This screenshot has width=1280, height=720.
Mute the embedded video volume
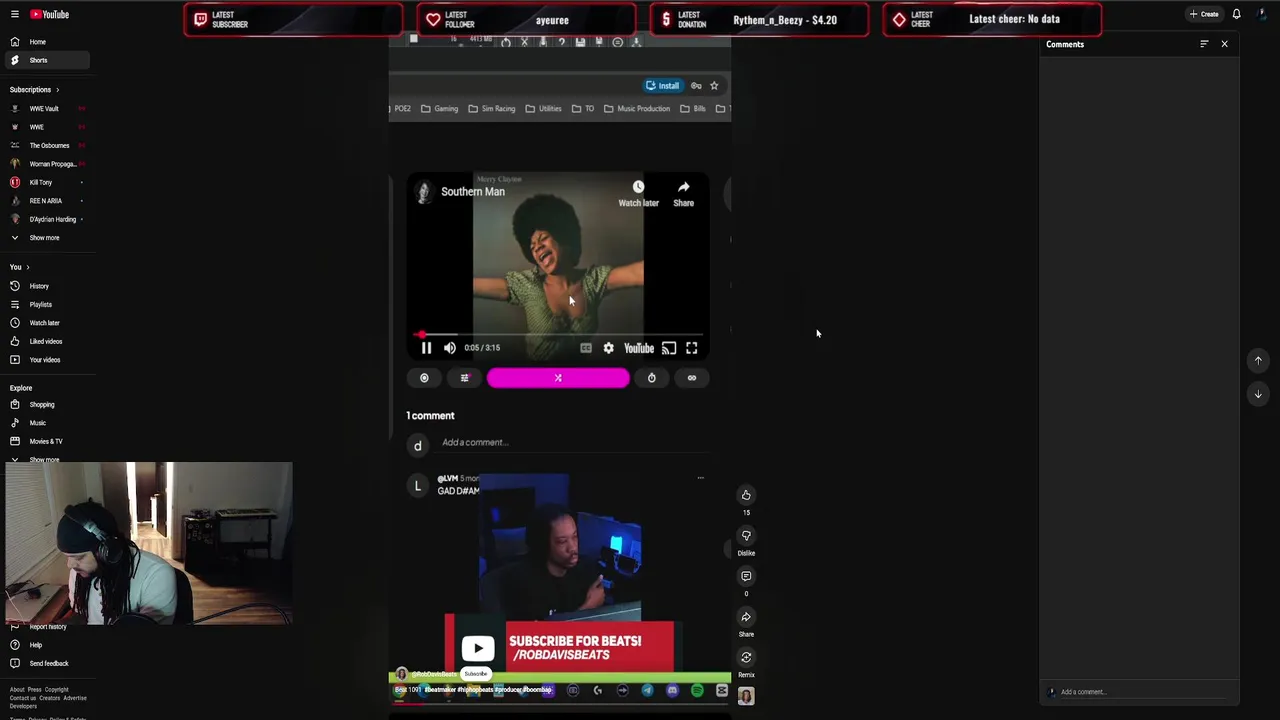click(x=450, y=348)
